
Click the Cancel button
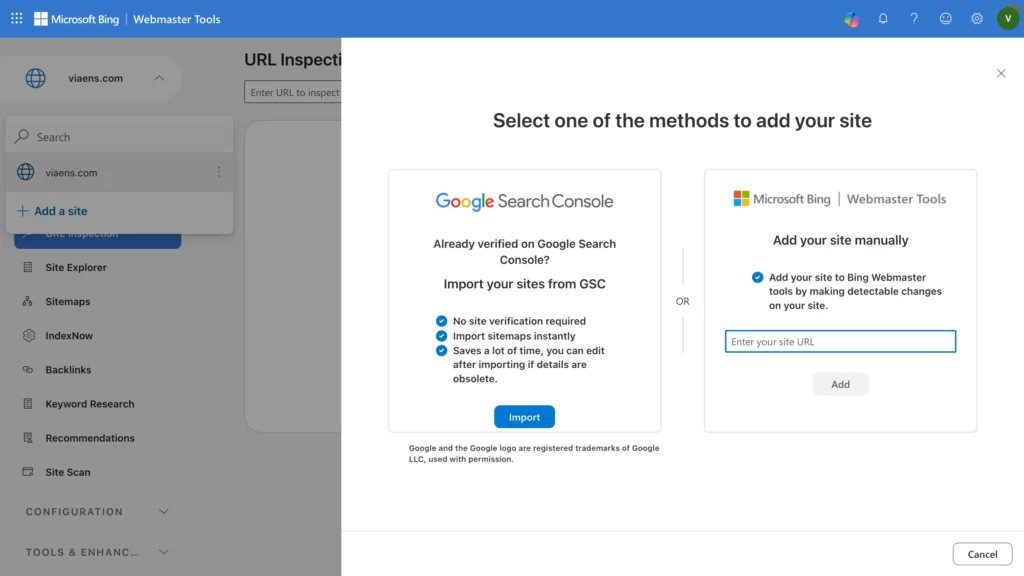982,554
